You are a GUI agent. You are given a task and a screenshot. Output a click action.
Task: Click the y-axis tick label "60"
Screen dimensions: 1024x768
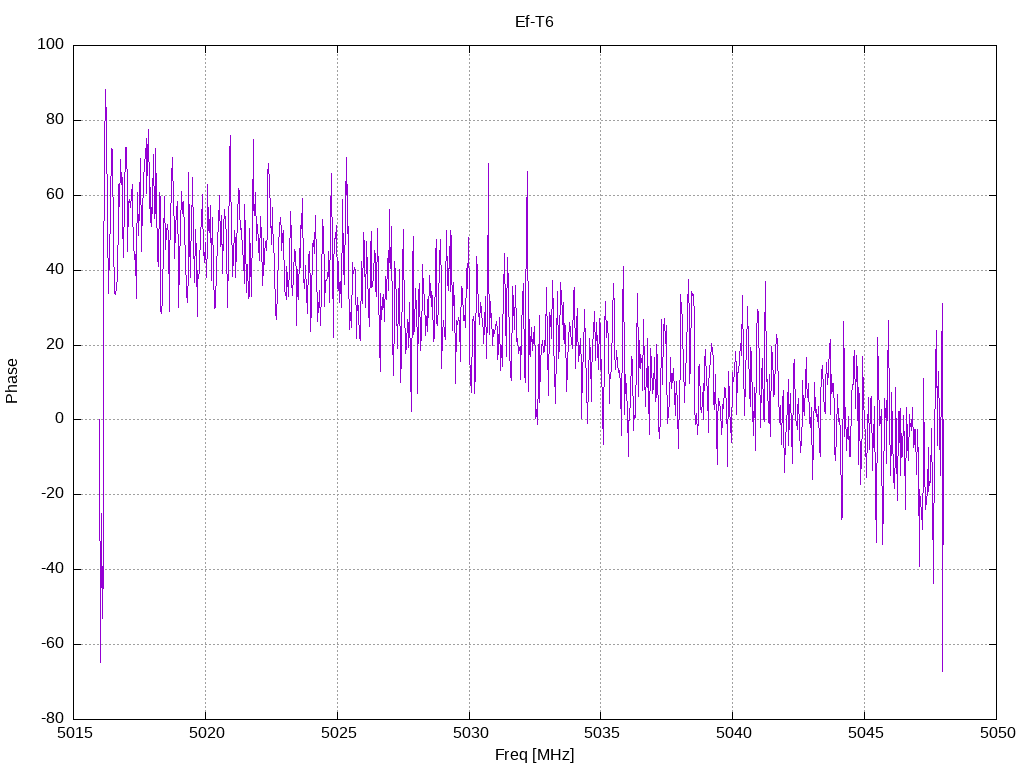(x=55, y=195)
